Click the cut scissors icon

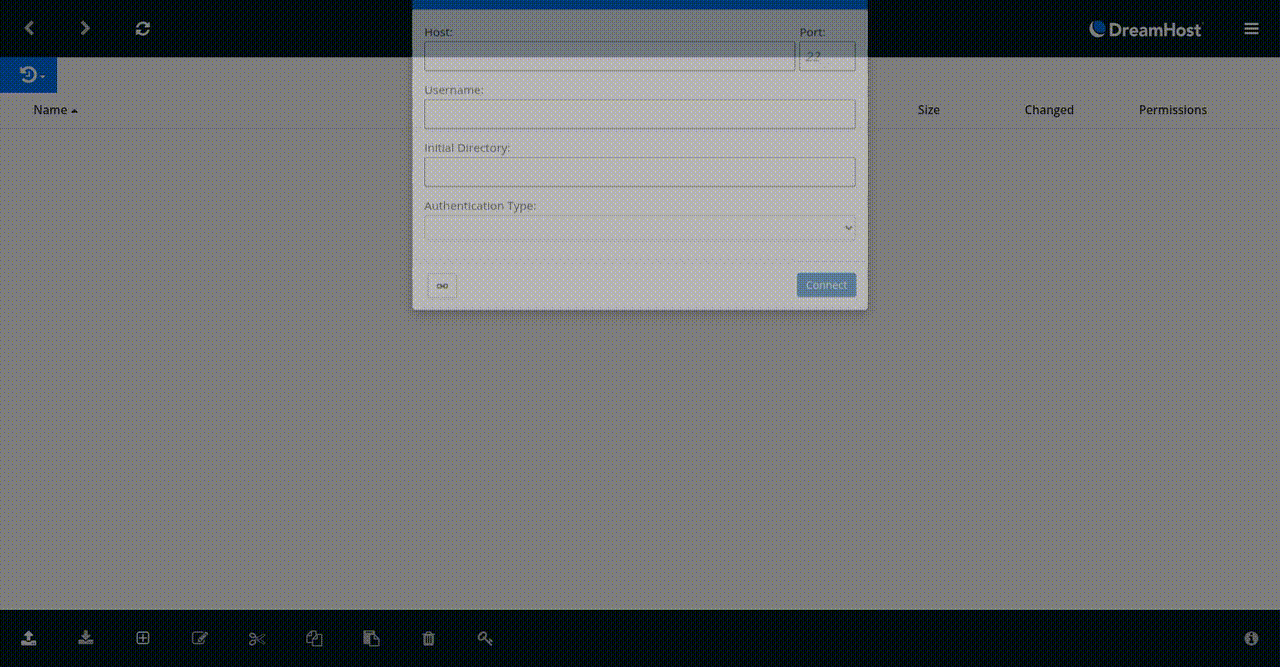(257, 638)
